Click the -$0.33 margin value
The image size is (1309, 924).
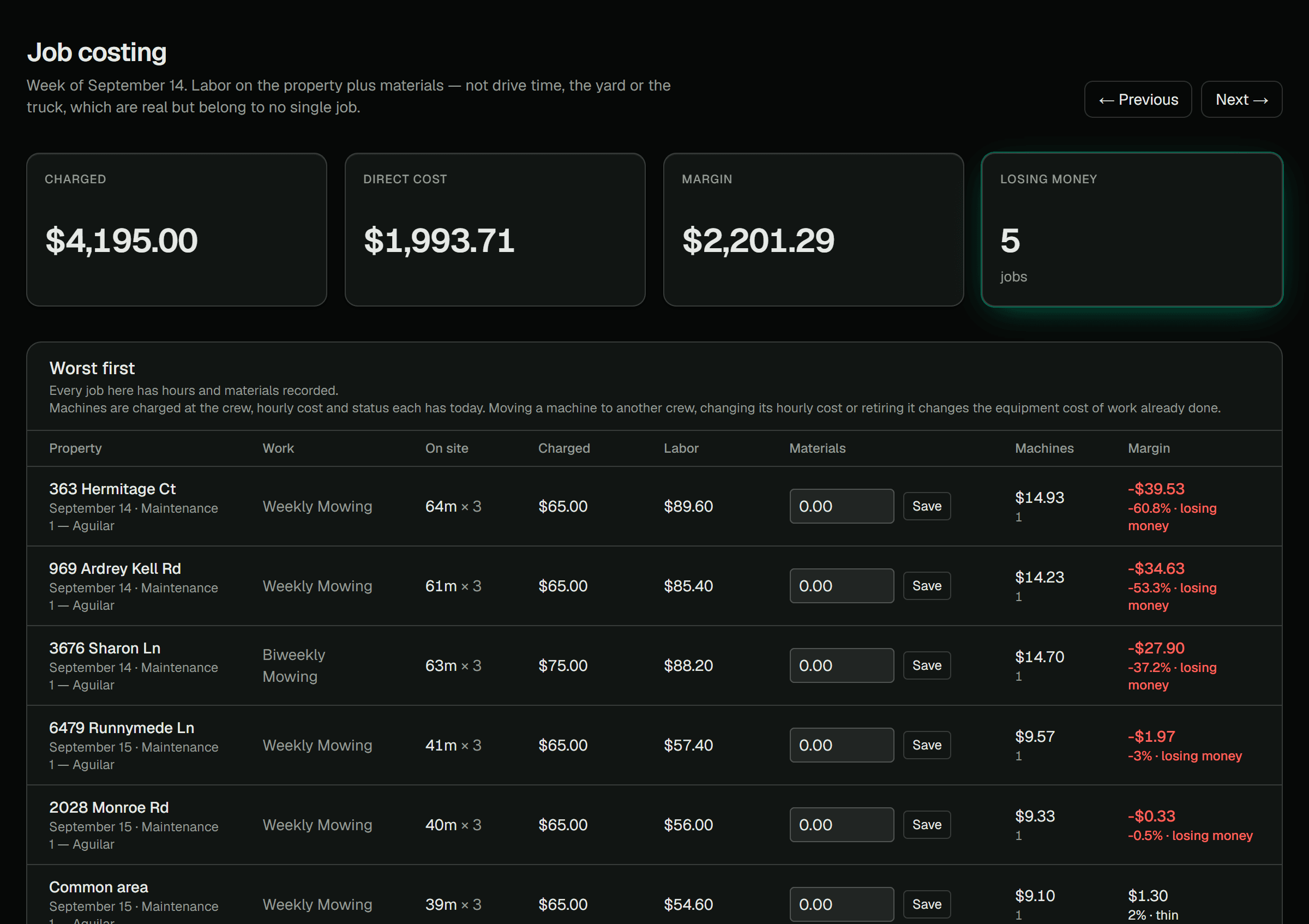coord(1151,816)
